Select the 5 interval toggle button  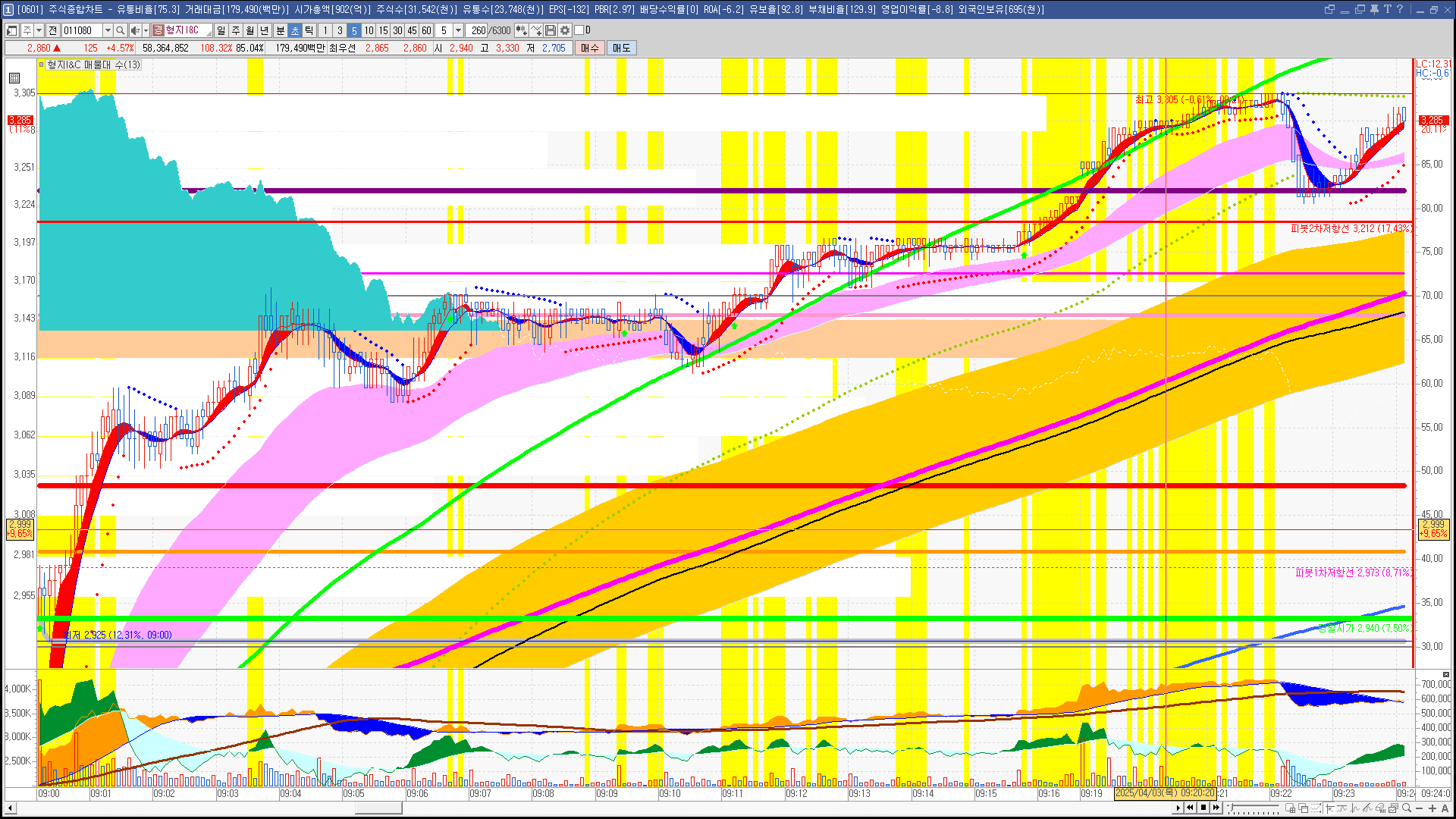point(354,30)
